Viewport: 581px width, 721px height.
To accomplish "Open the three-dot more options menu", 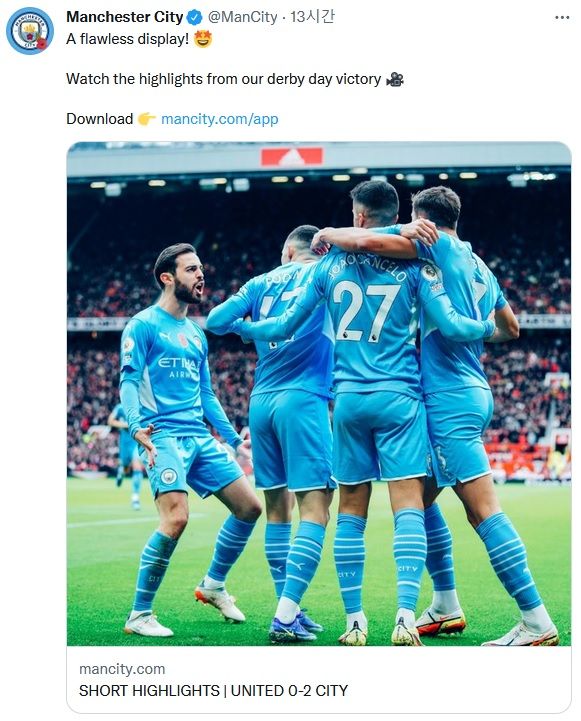I will point(562,17).
